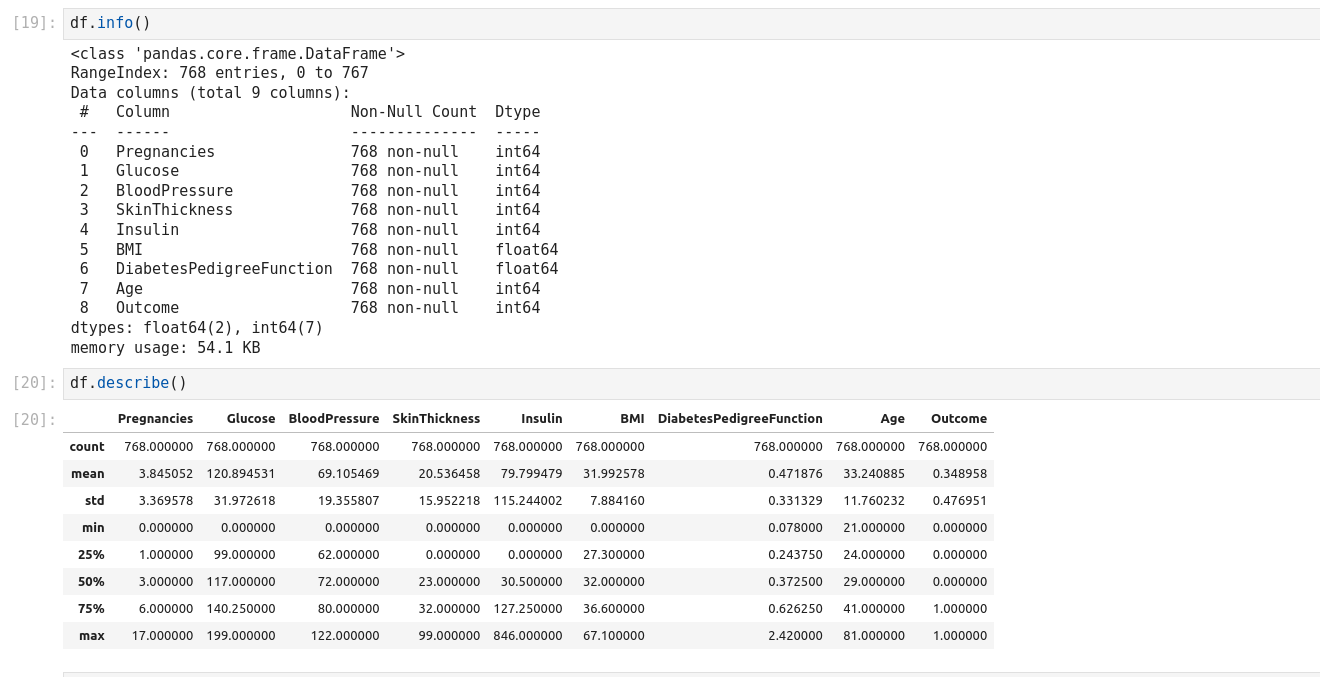The height and width of the screenshot is (677, 1320).
Task: Select the BloodPressure table column header
Action: pos(333,419)
